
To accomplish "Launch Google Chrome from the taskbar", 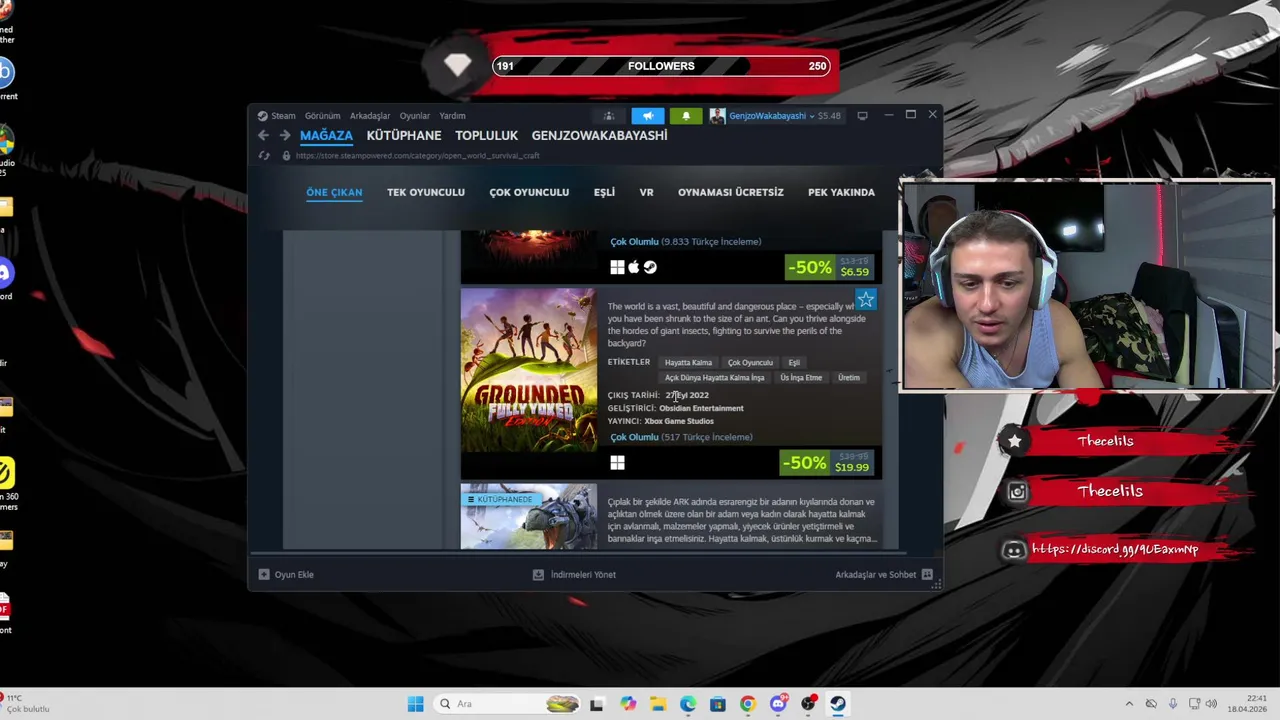I will coord(748,704).
